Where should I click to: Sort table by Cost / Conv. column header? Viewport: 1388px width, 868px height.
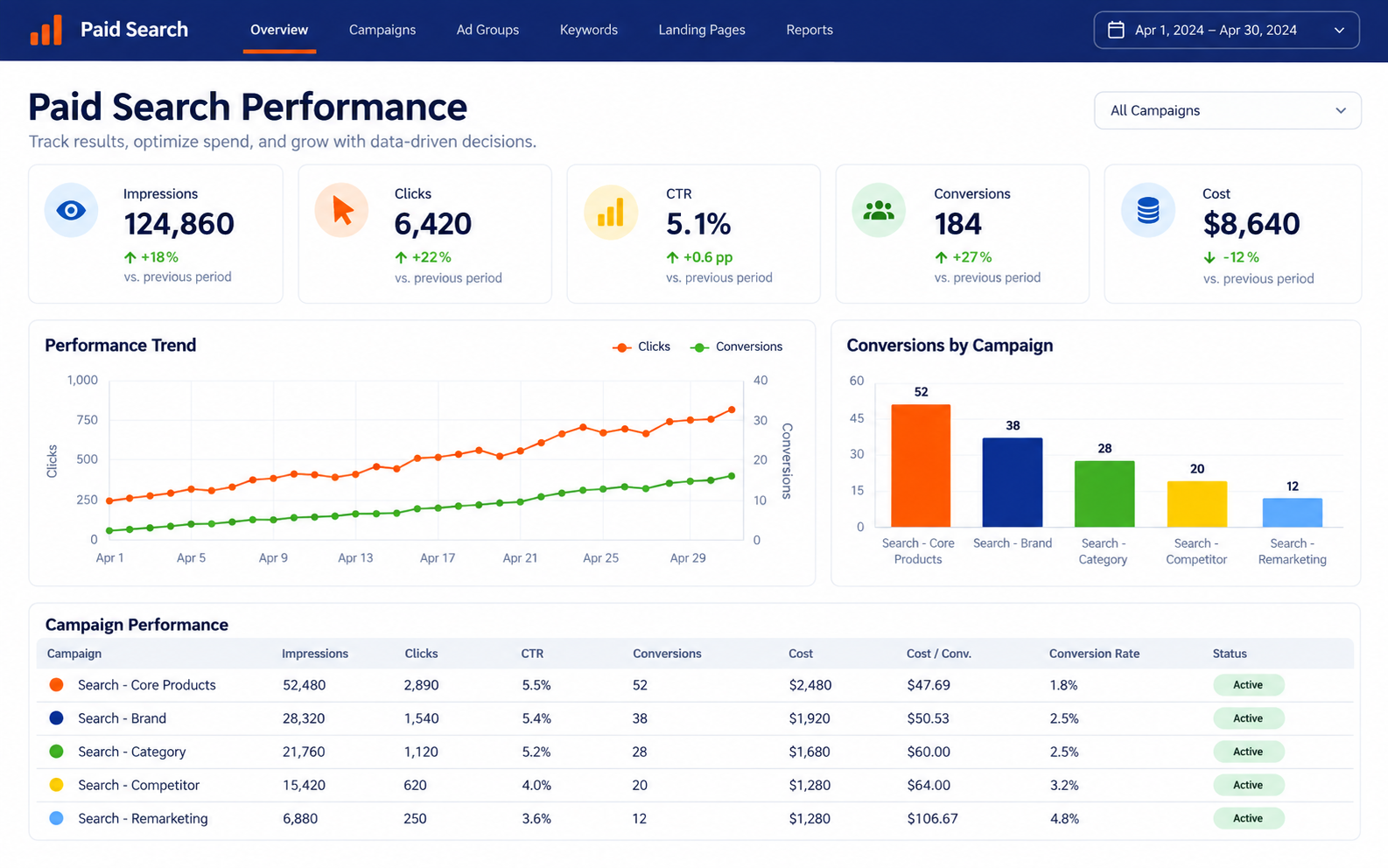coord(939,654)
